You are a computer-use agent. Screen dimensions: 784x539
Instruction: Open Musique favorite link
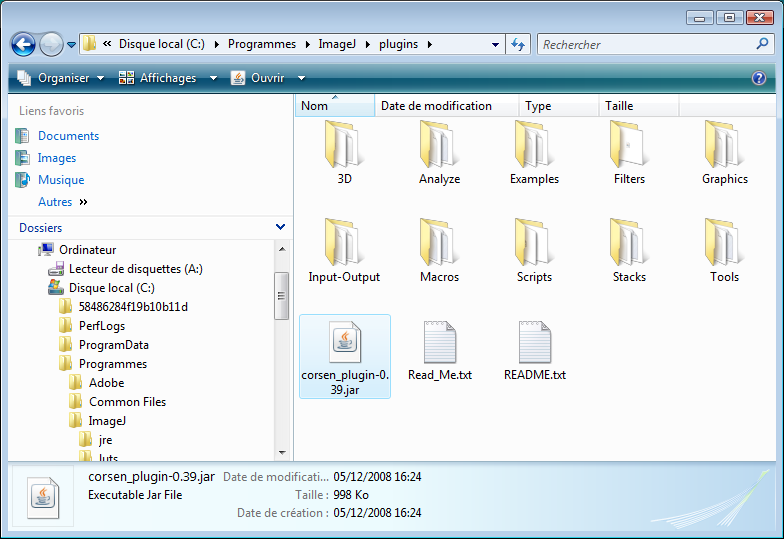tap(61, 180)
